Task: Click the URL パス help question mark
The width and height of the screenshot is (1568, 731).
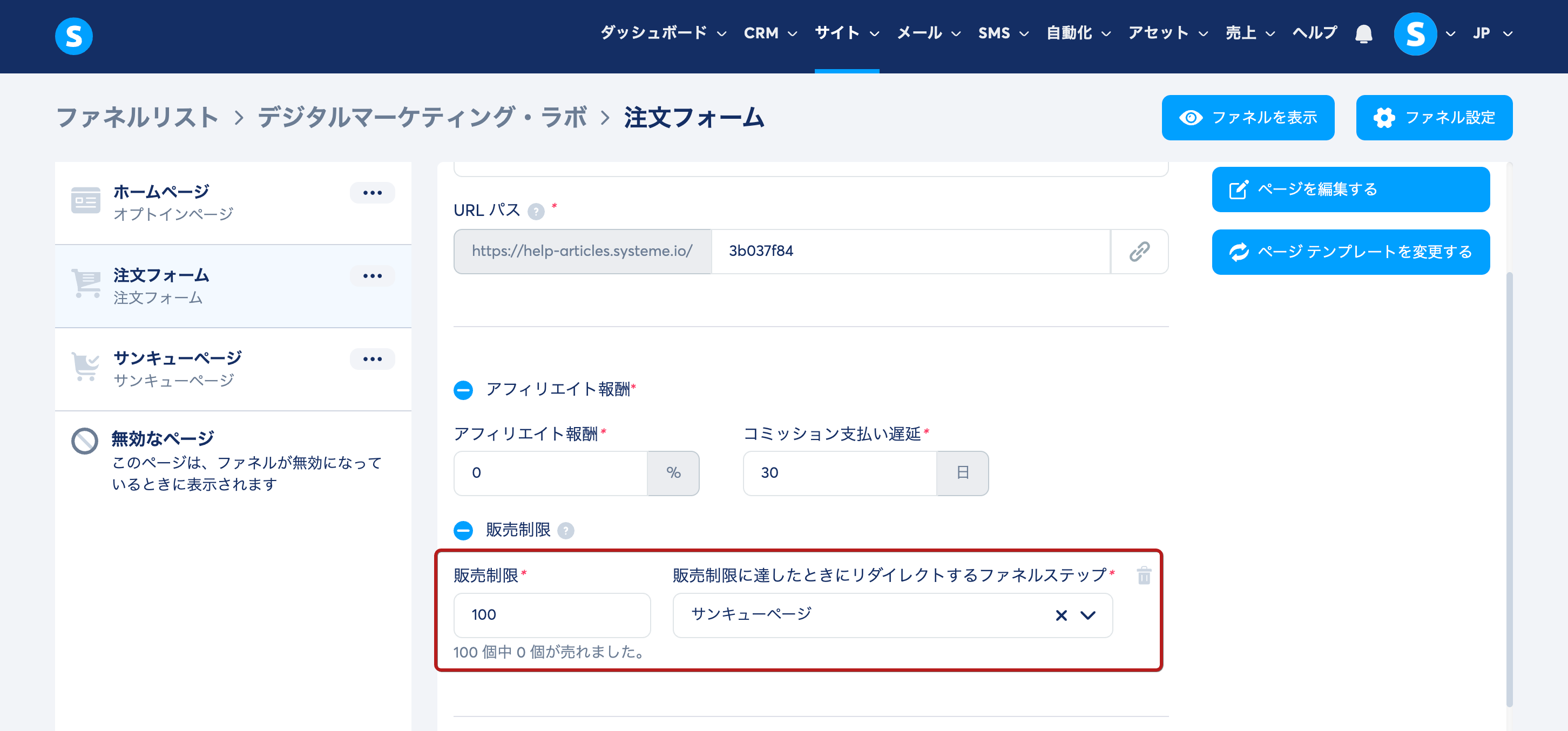Action: [x=536, y=211]
